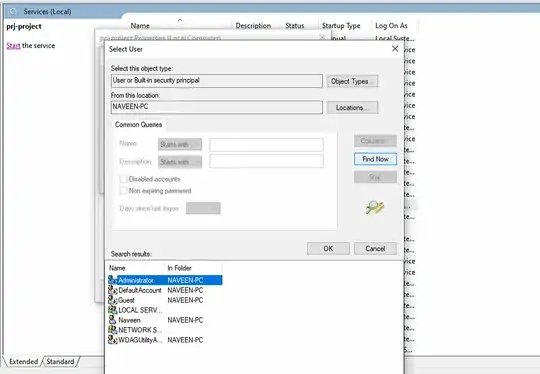Click the Services (Local) header icon
Image resolution: width=540 pixels, height=374 pixels.
pos(13,11)
